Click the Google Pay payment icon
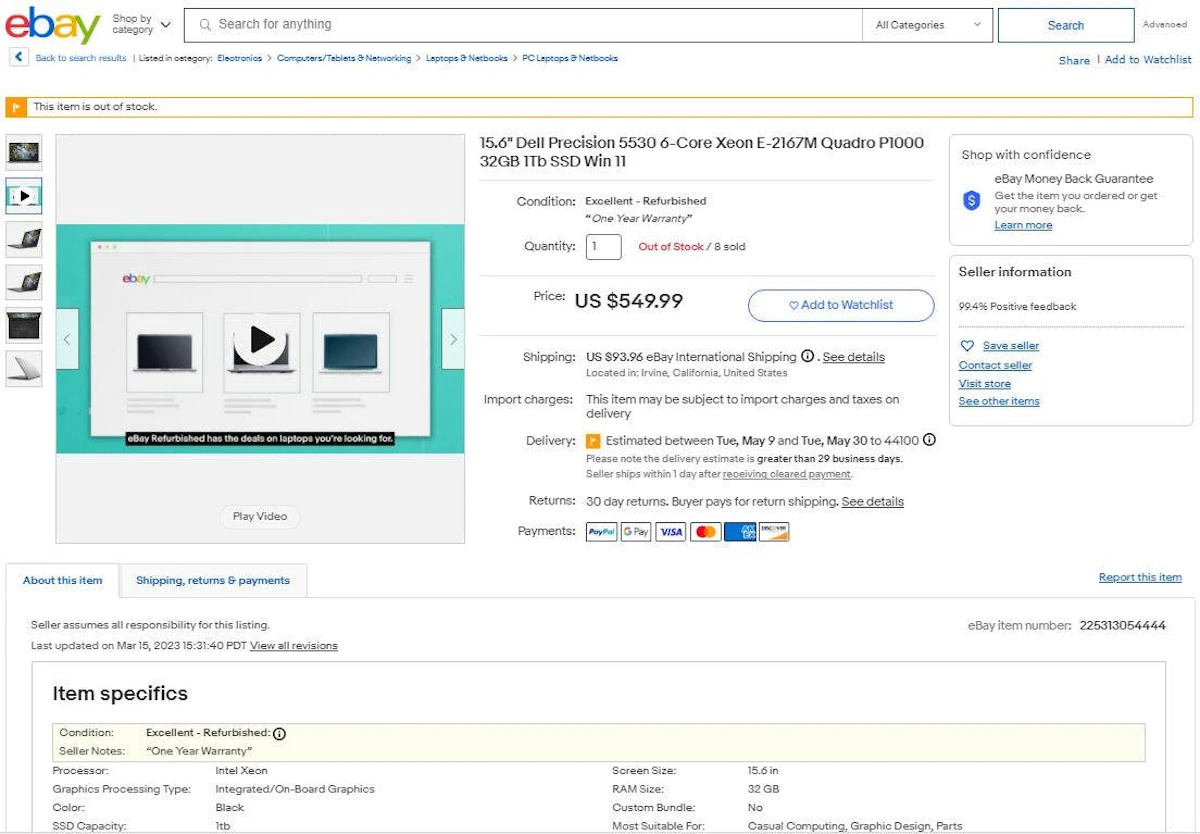 (x=636, y=532)
